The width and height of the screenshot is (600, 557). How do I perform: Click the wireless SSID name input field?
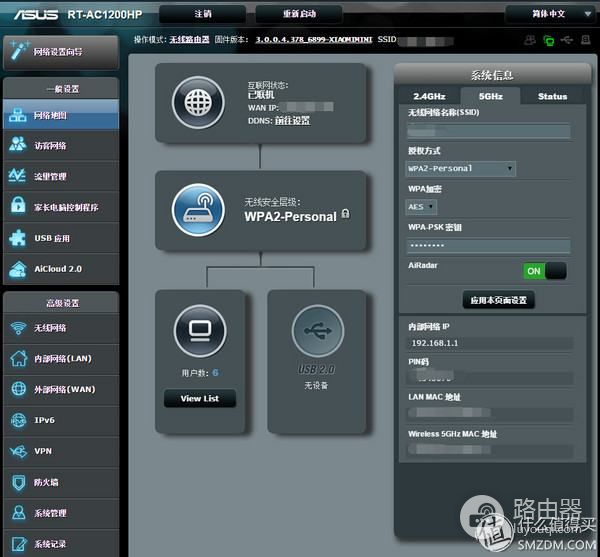point(489,132)
